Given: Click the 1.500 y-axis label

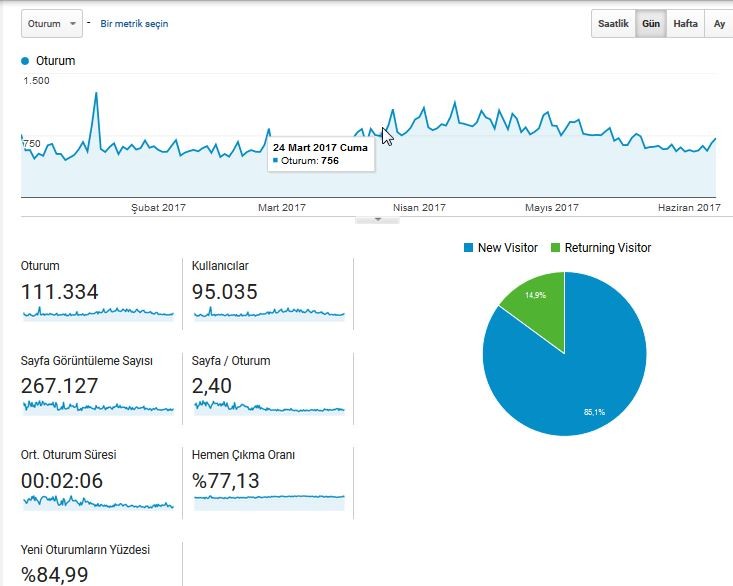Looking at the screenshot, I should pyautogui.click(x=36, y=81).
